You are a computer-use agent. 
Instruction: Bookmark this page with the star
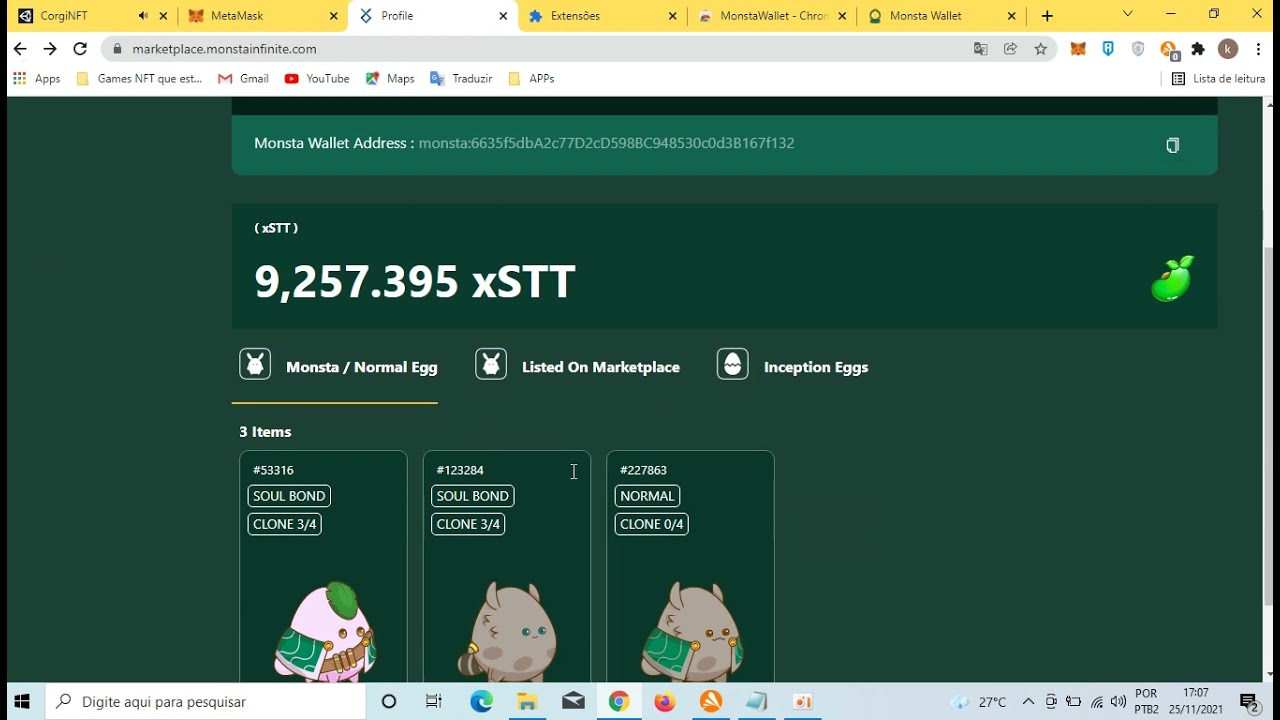click(1041, 49)
